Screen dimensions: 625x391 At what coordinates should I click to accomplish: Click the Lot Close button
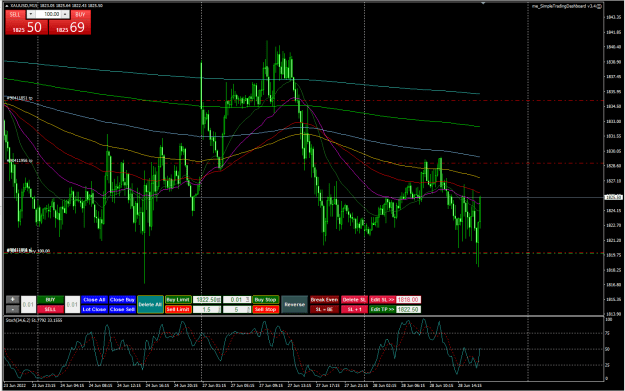[94, 309]
